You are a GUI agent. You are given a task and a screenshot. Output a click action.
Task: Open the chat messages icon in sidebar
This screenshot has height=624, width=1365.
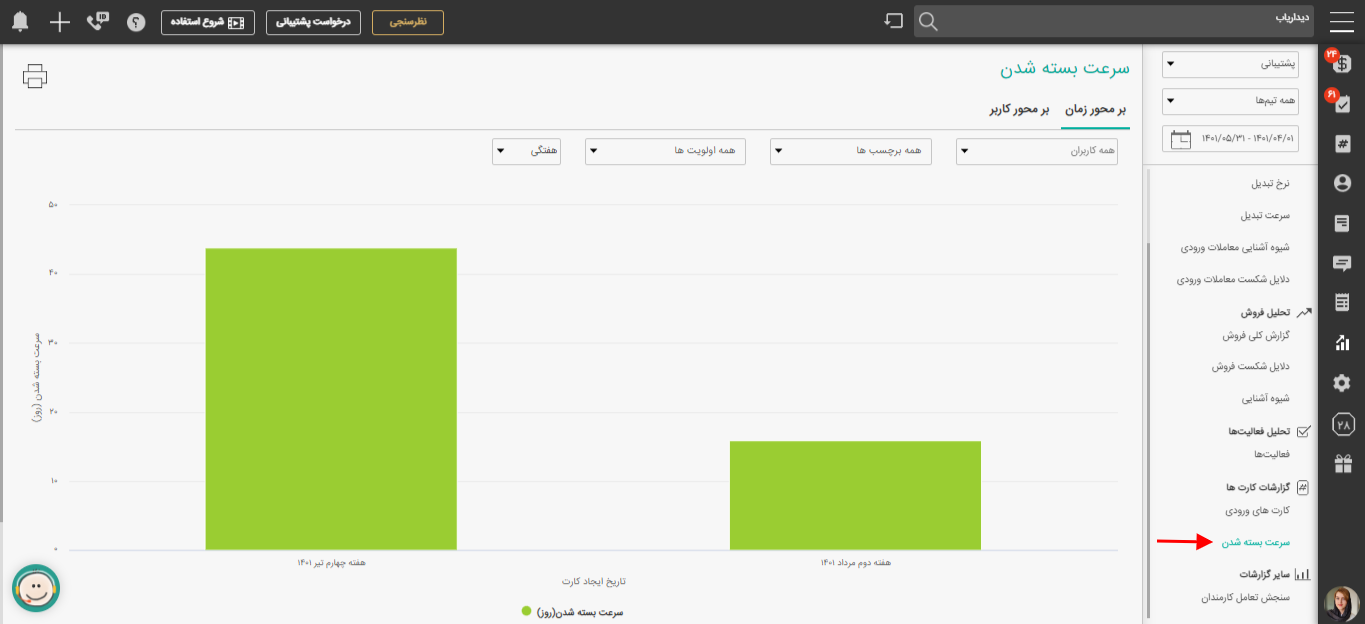[1342, 263]
